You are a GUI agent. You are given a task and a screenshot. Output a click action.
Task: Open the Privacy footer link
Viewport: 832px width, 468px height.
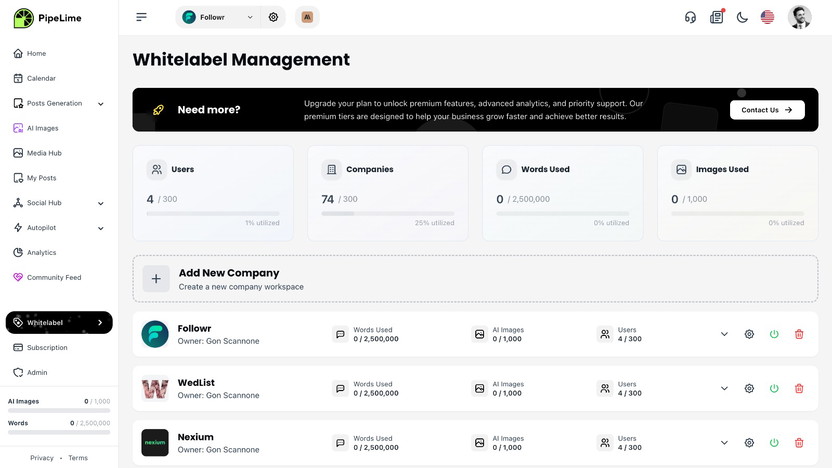pos(42,458)
